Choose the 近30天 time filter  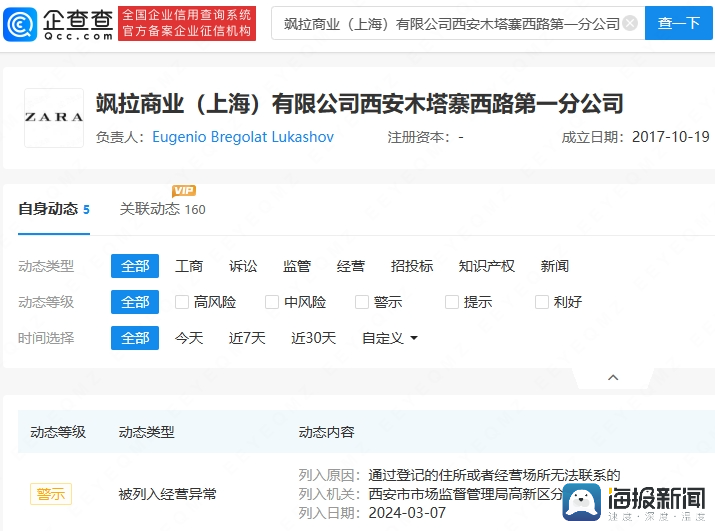coord(313,338)
